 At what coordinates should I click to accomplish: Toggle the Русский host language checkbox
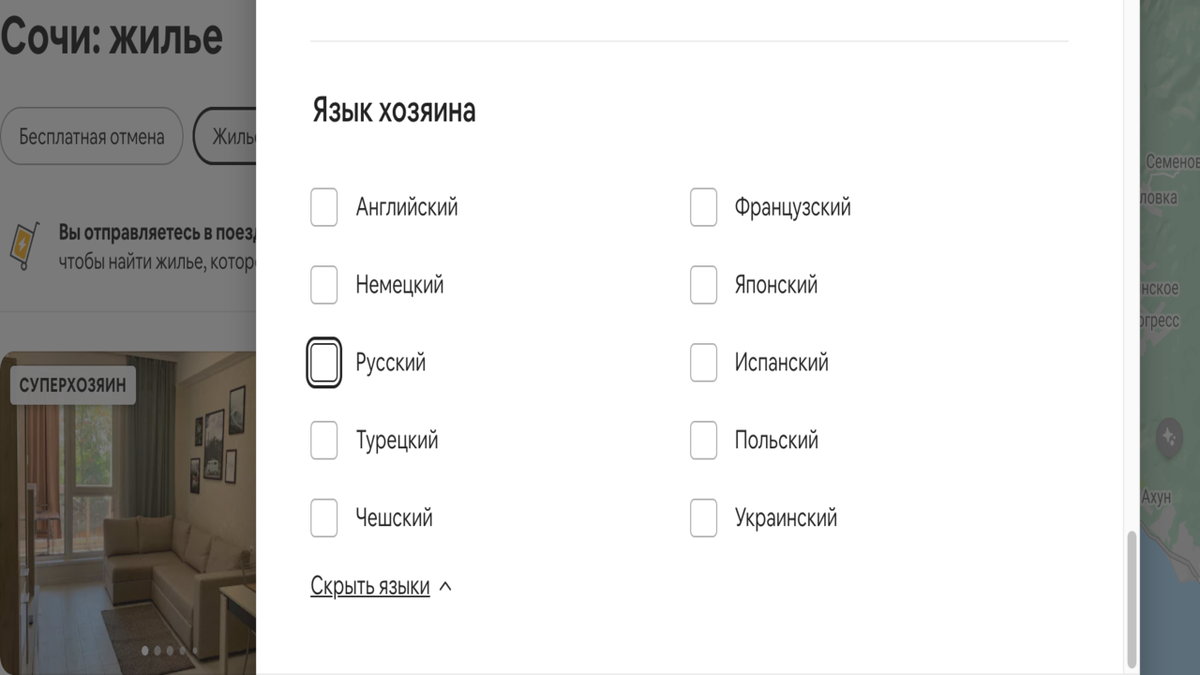(324, 362)
